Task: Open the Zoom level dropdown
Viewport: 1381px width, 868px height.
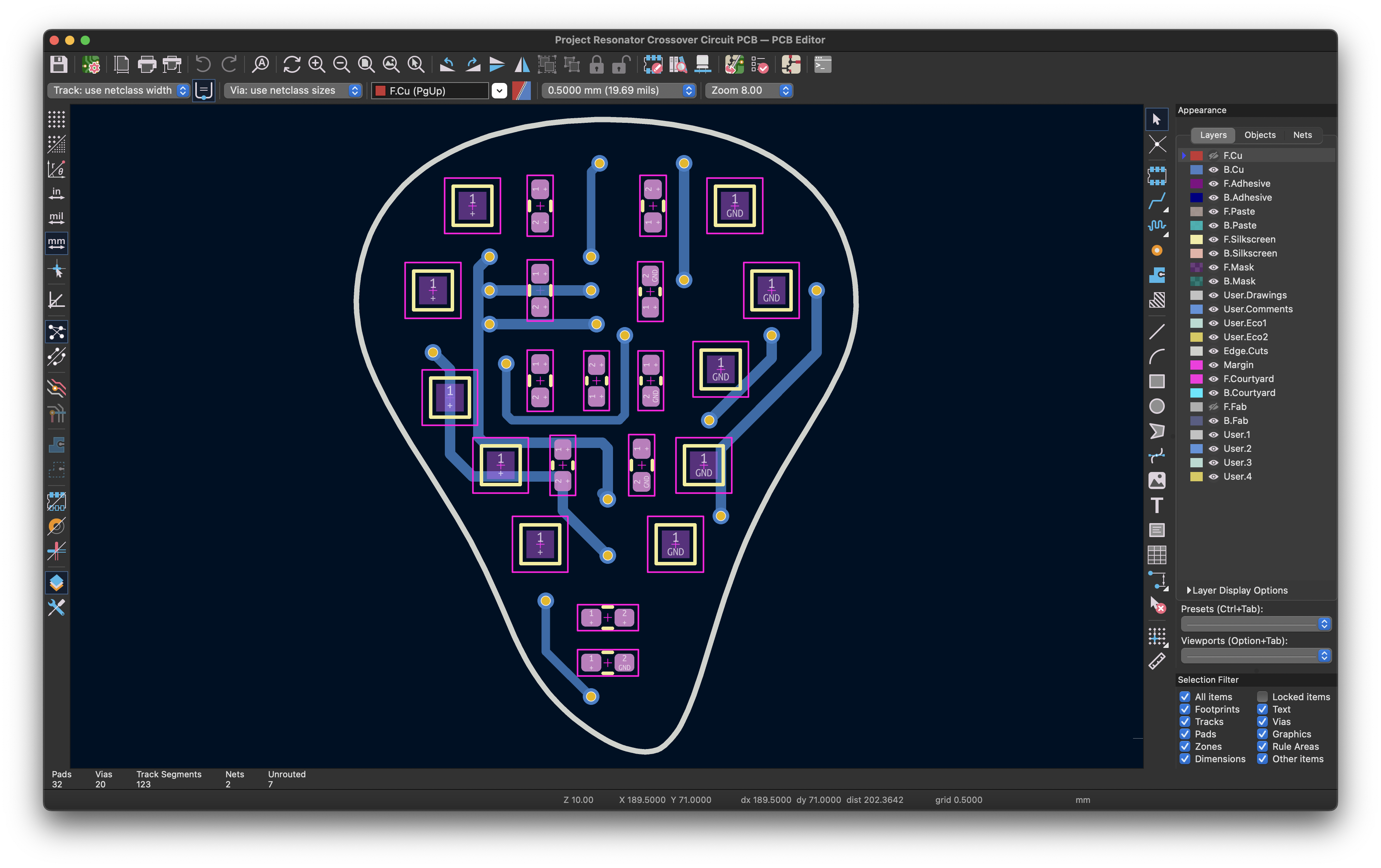Action: (x=748, y=90)
